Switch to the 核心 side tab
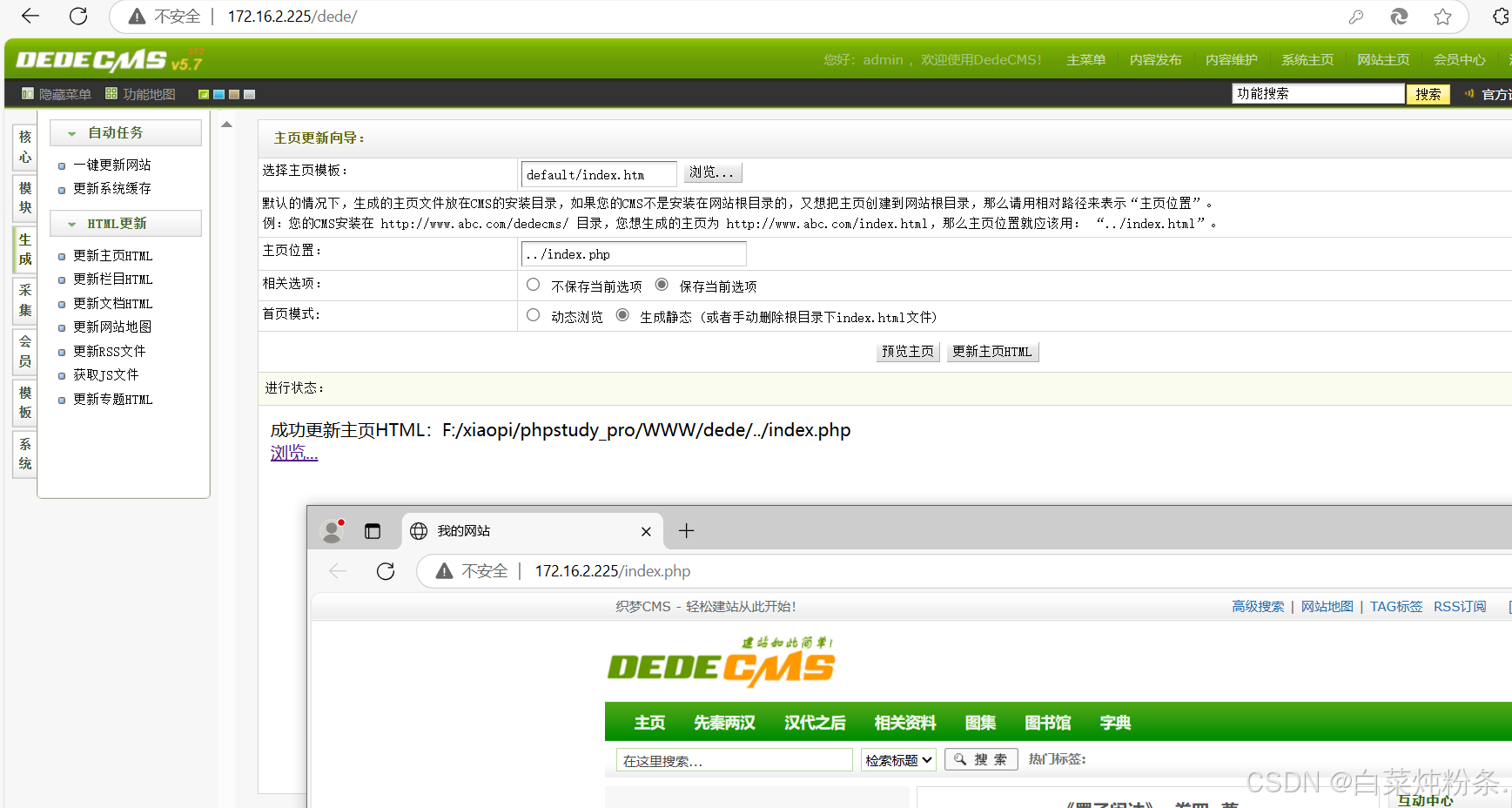 click(25, 147)
